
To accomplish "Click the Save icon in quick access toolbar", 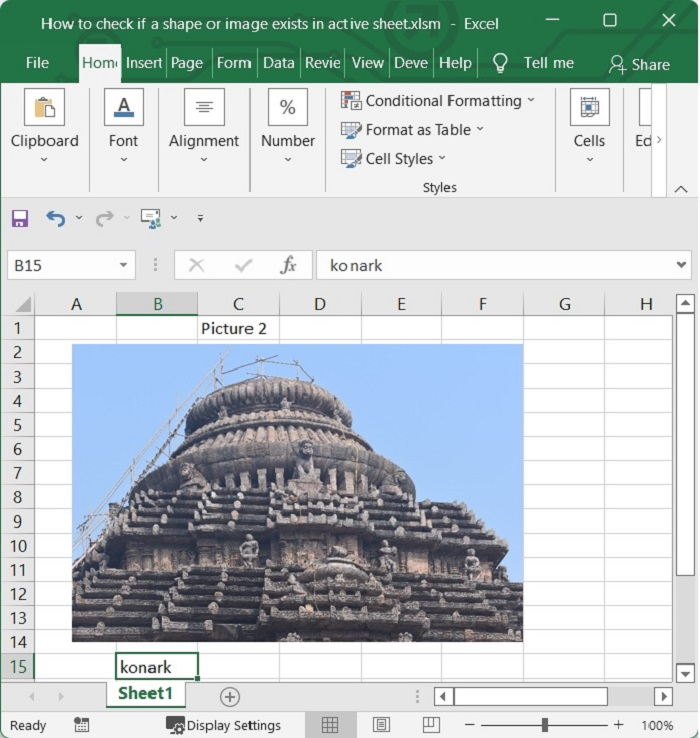I will [x=20, y=218].
